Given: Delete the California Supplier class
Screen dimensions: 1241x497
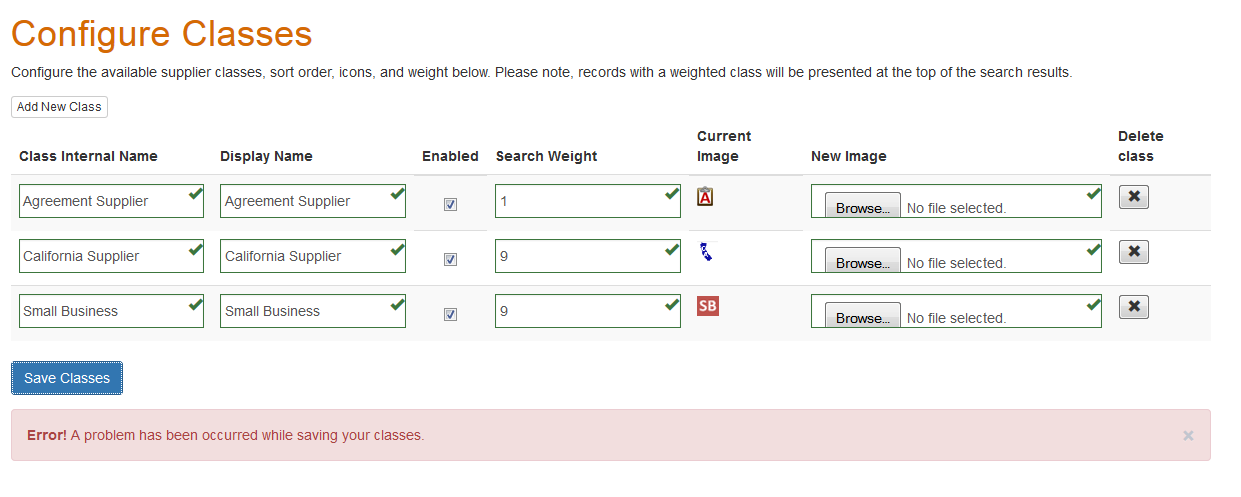Looking at the screenshot, I should 1133,252.
